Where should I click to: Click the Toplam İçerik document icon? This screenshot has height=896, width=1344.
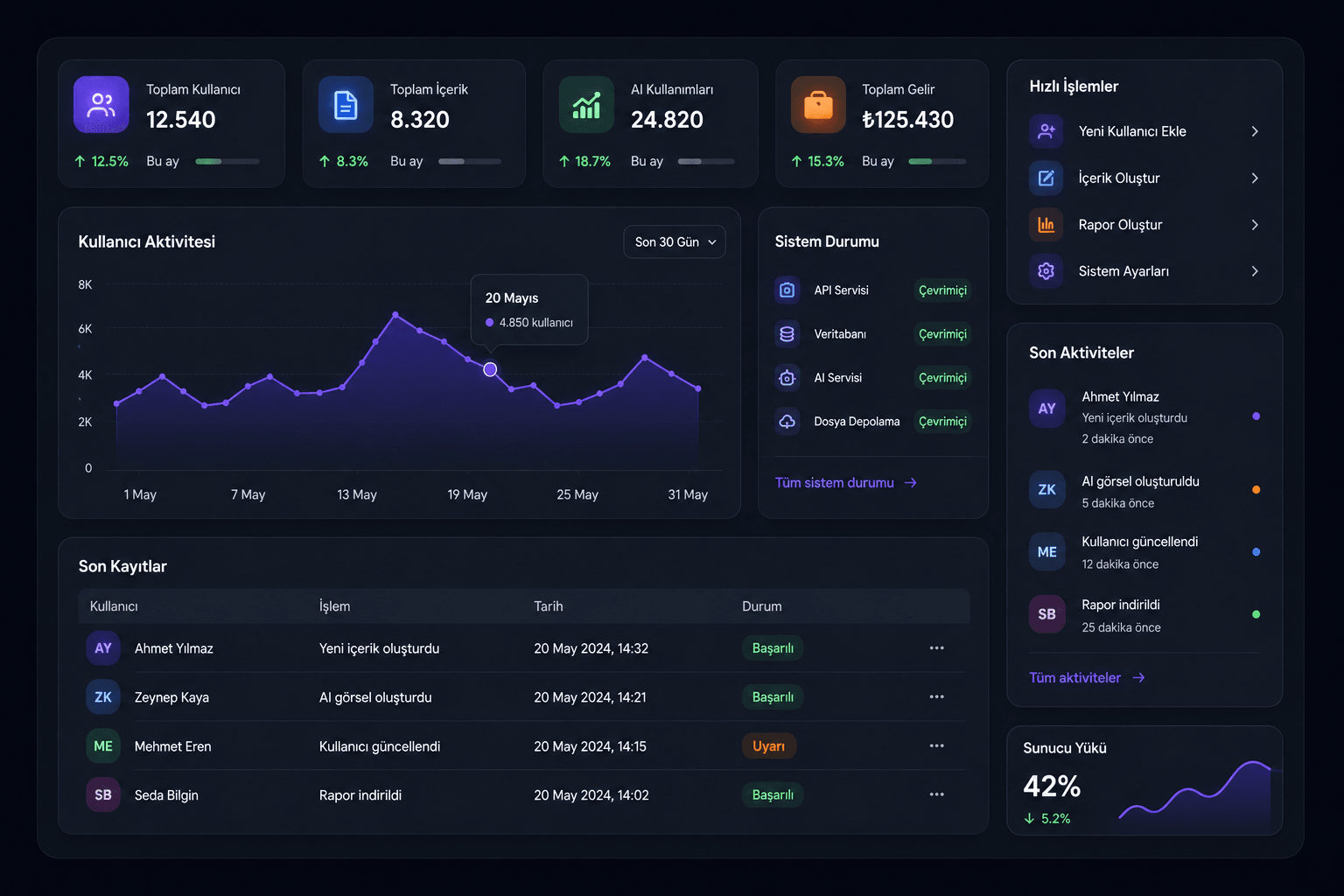[346, 105]
